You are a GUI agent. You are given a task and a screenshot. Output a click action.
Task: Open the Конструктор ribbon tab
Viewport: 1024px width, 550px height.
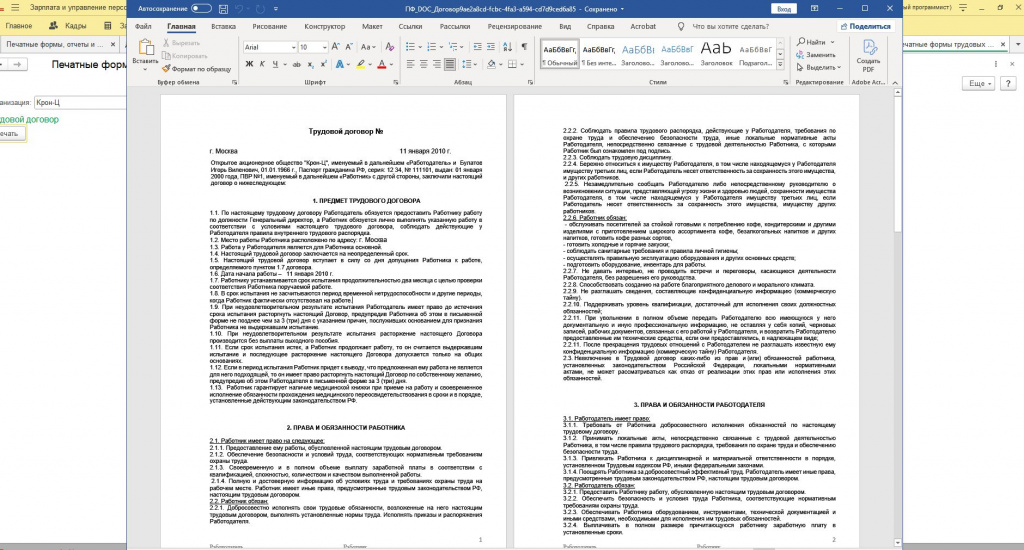pos(325,27)
